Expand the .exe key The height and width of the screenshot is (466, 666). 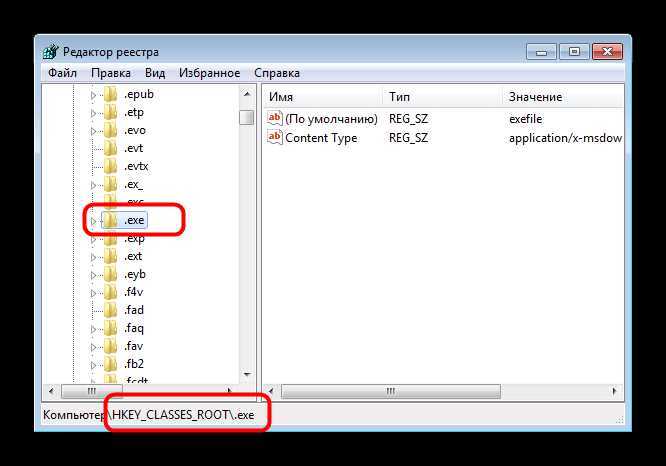point(93,221)
